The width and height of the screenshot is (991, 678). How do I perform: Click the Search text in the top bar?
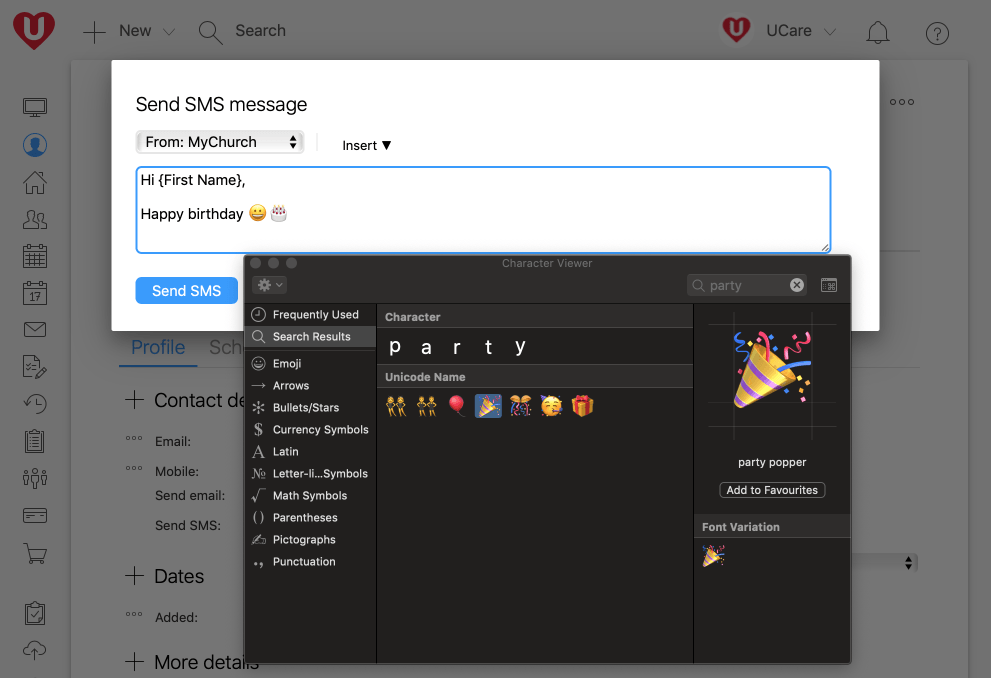pos(260,30)
